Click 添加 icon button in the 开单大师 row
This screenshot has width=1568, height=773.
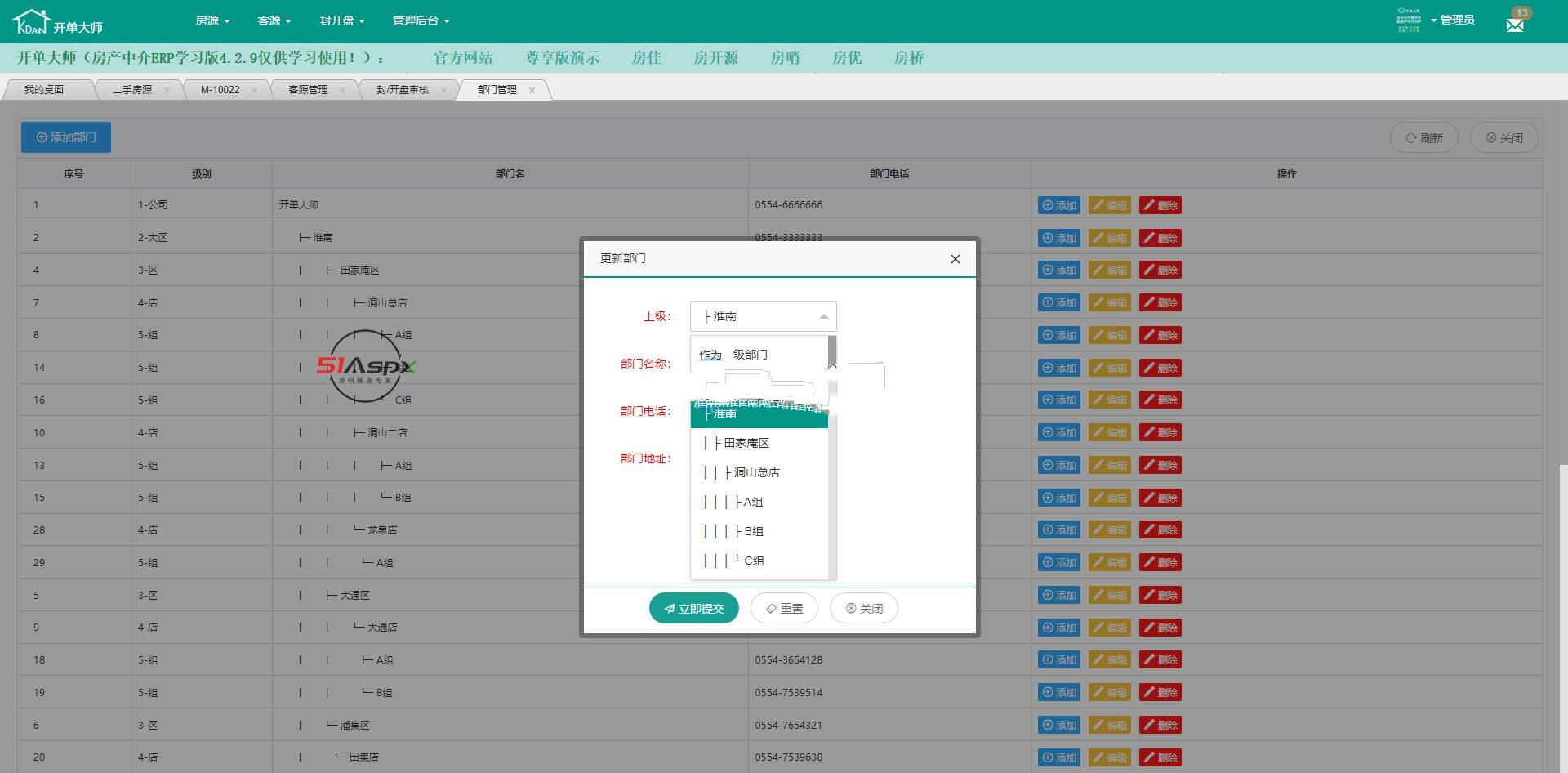pos(1058,205)
